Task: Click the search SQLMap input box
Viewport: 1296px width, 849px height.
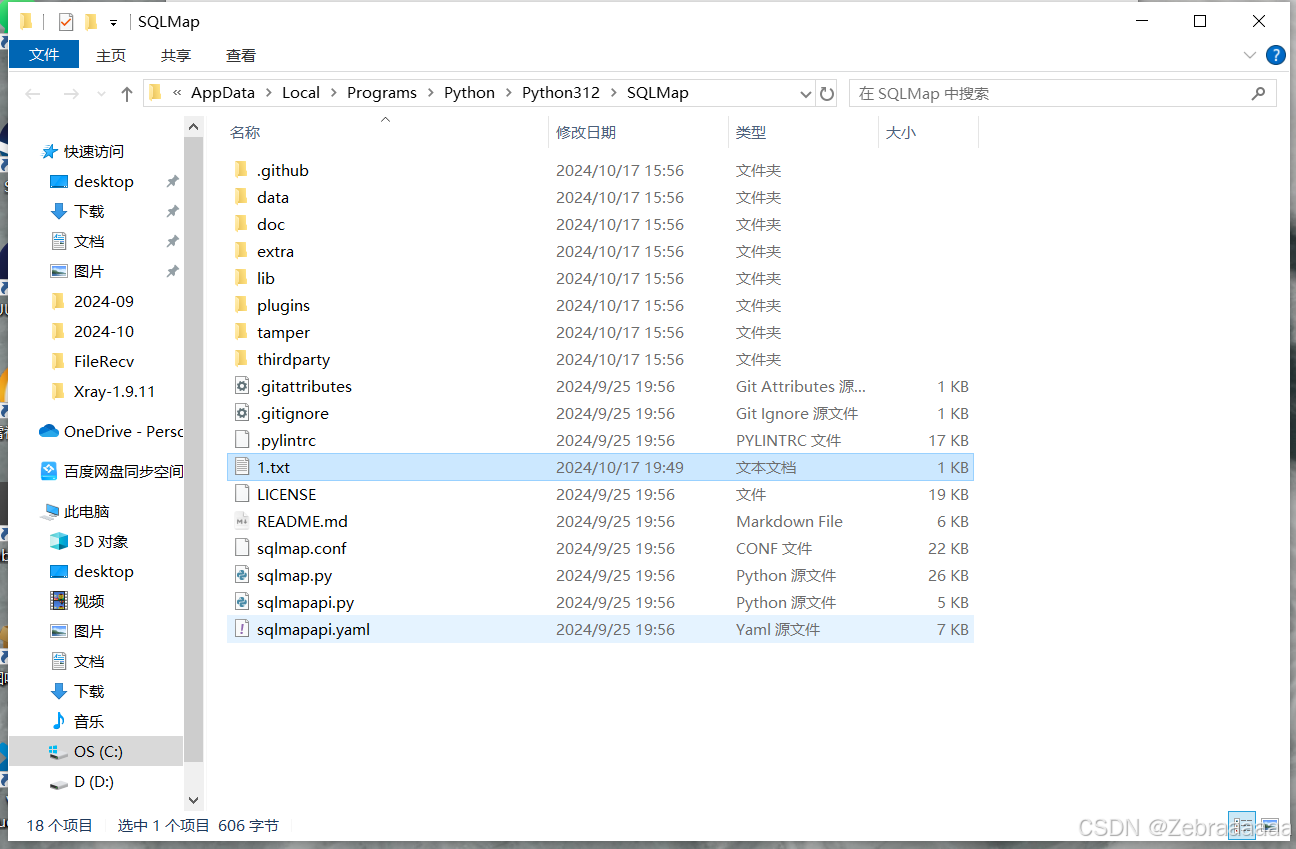Action: [x=1048, y=93]
